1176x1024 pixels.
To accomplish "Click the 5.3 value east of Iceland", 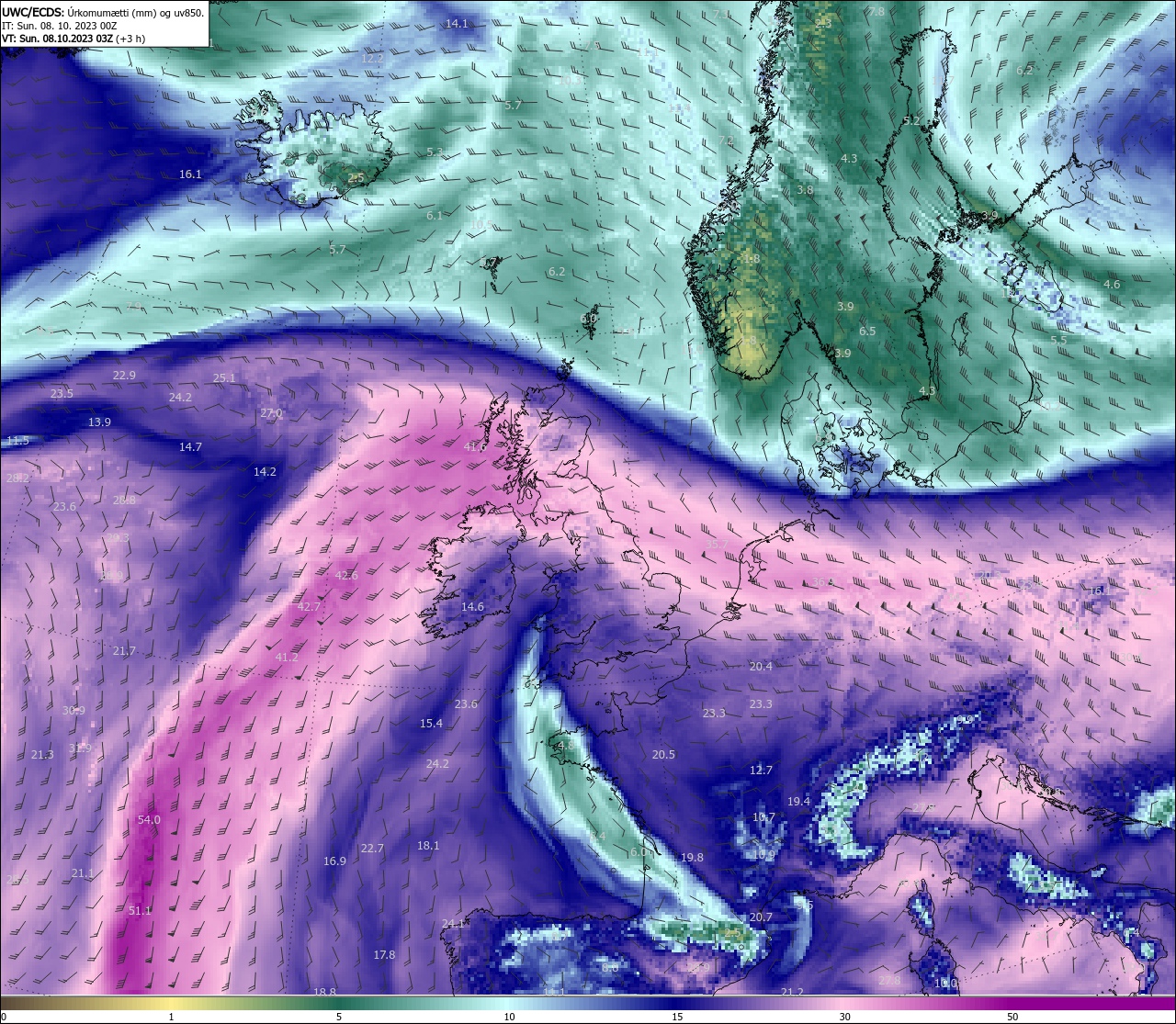I will [x=435, y=152].
